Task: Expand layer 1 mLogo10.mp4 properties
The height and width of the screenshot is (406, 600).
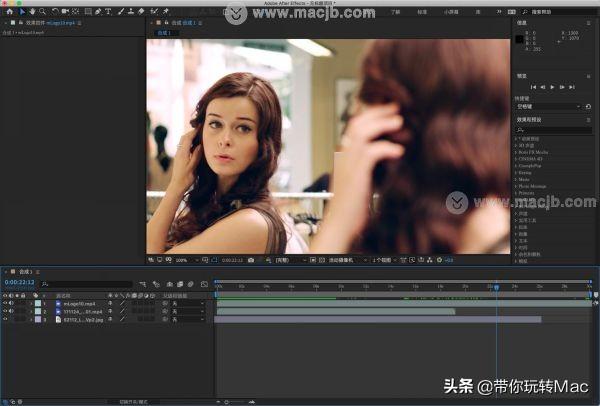Action: coord(31,303)
